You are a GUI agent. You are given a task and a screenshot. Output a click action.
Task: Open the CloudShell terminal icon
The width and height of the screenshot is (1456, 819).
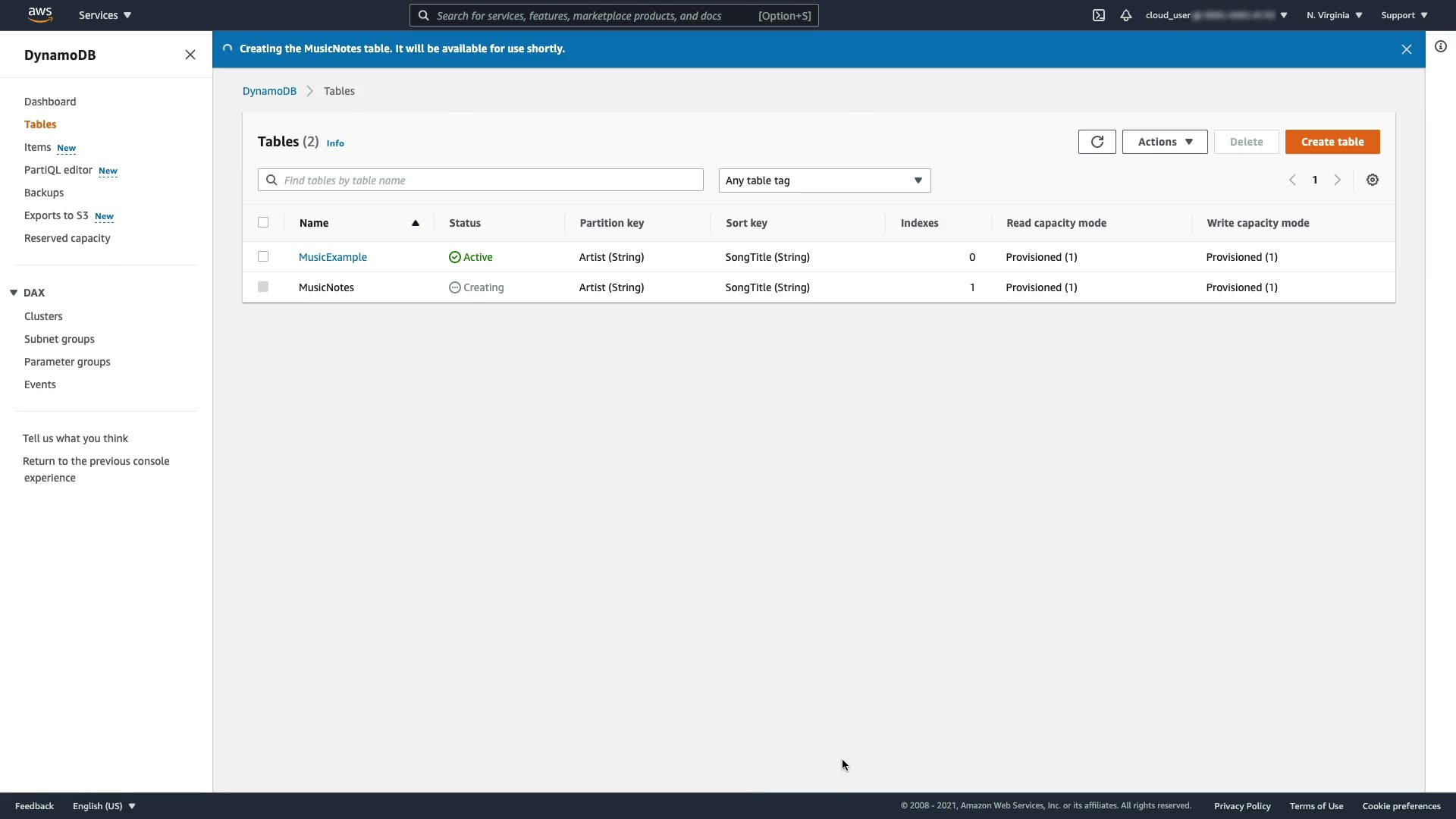point(1099,15)
